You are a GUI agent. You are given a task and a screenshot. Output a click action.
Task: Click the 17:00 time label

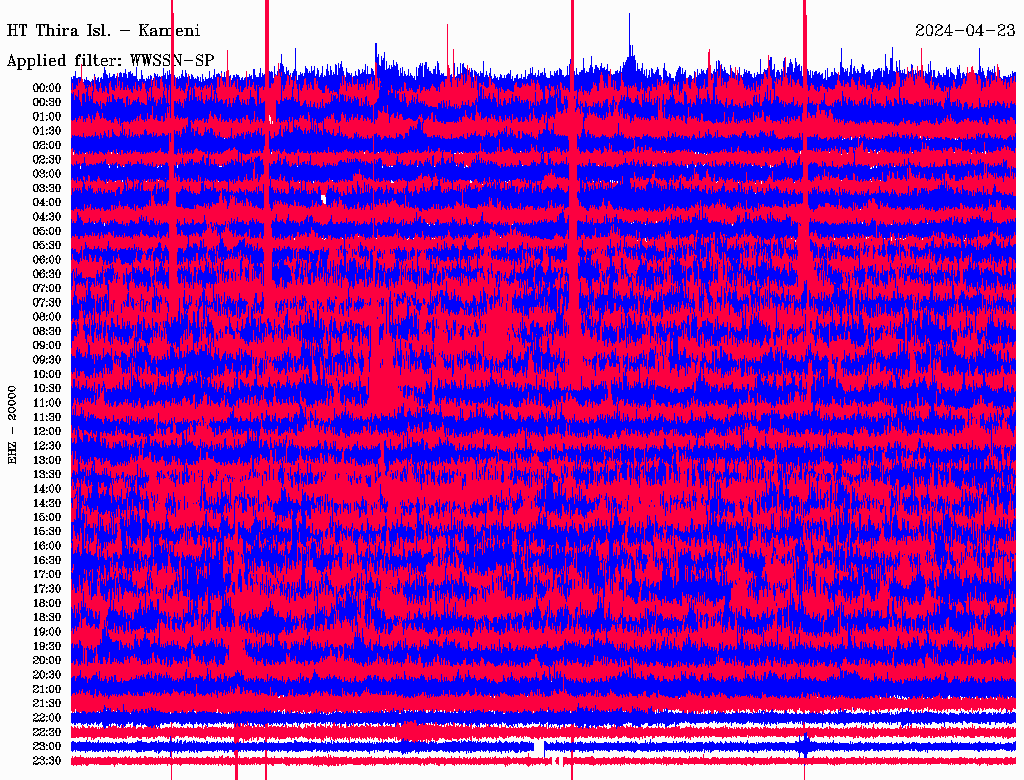click(47, 575)
